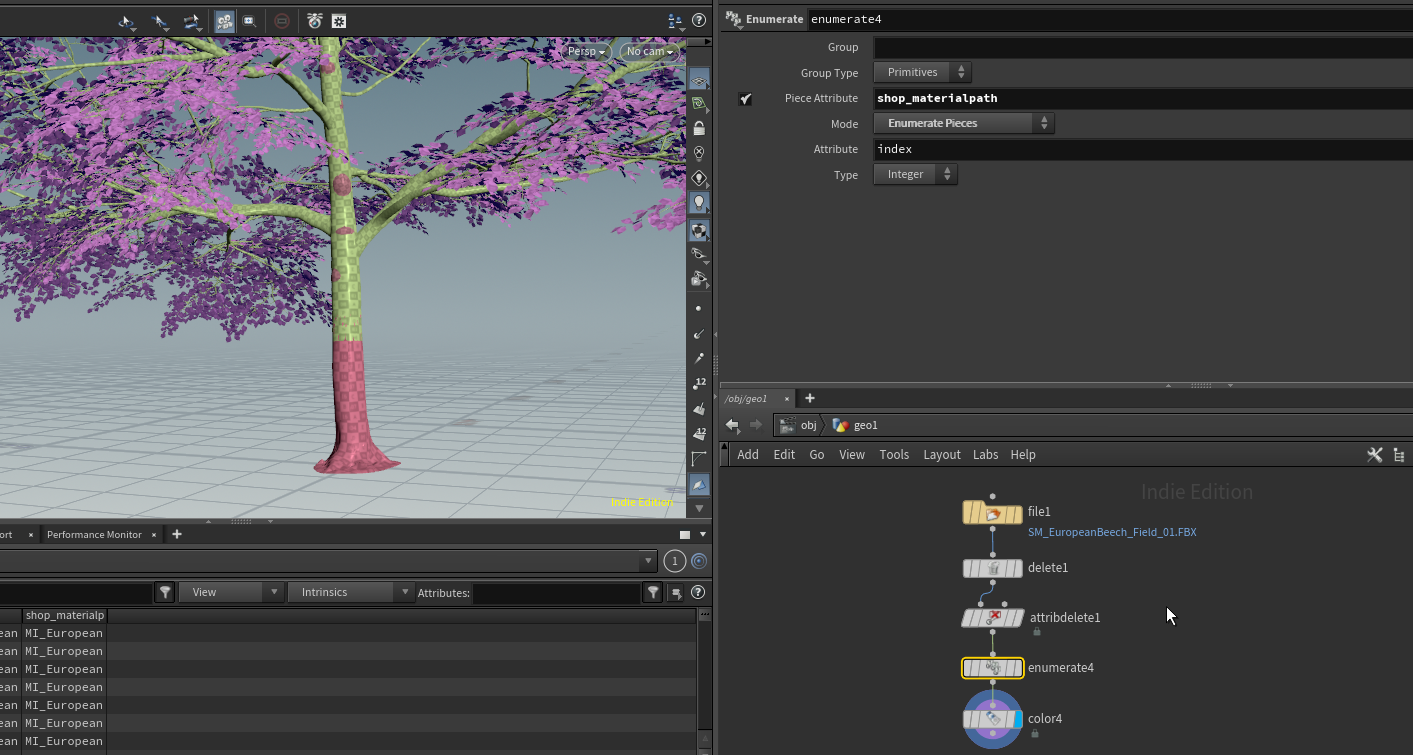Open the Group Type Primitives dropdown
The height and width of the screenshot is (755, 1413).
coord(922,73)
